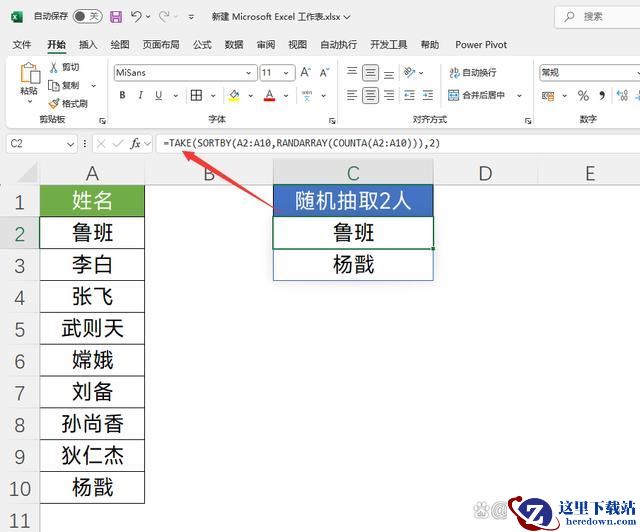The width and height of the screenshot is (640, 532).
Task: Click the Format Painter (格式刷) brush
Action: click(54, 104)
